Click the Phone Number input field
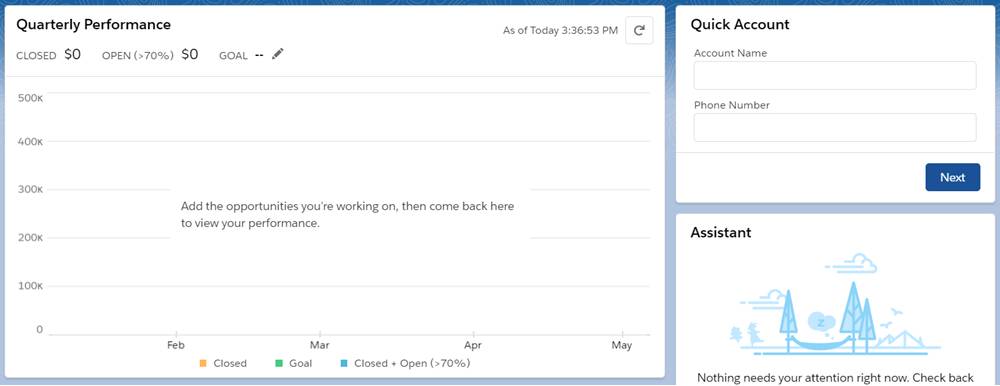Screen dimensions: 1000x386 (835, 128)
